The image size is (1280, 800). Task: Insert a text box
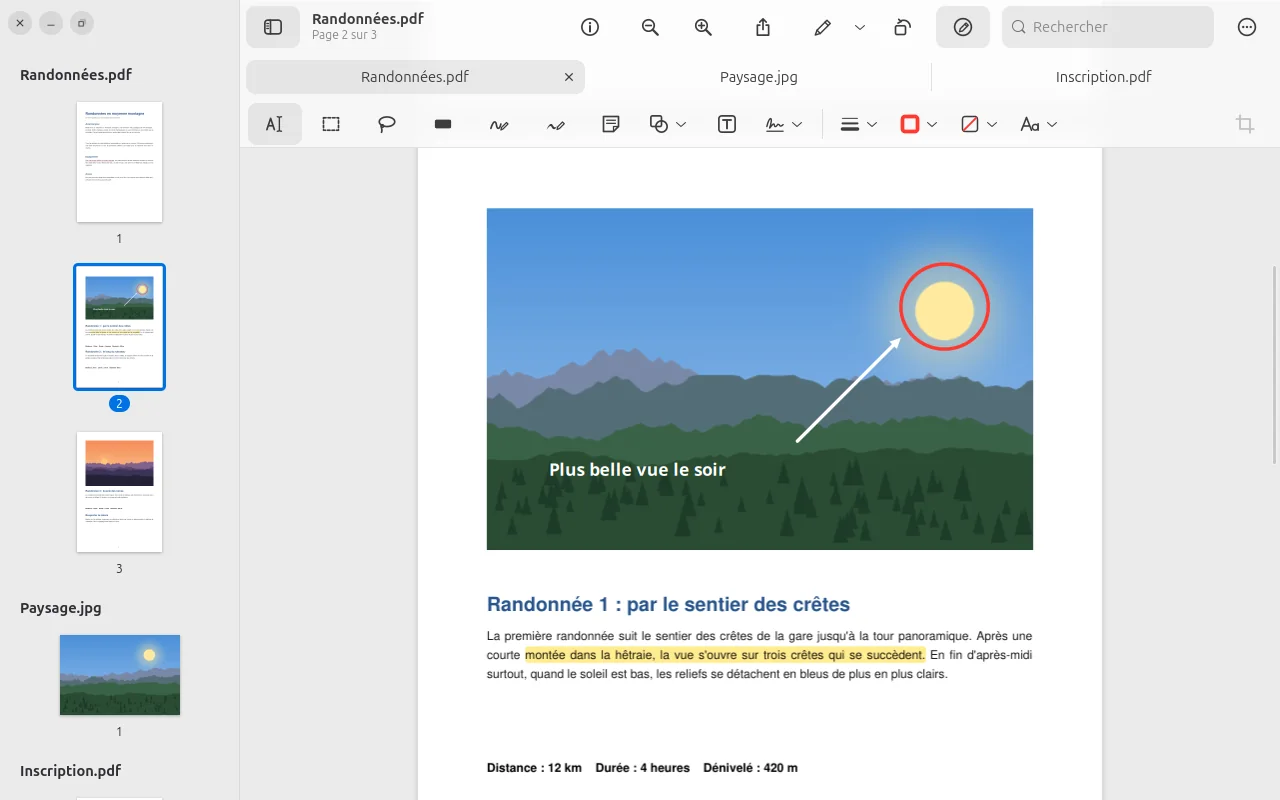click(x=727, y=124)
